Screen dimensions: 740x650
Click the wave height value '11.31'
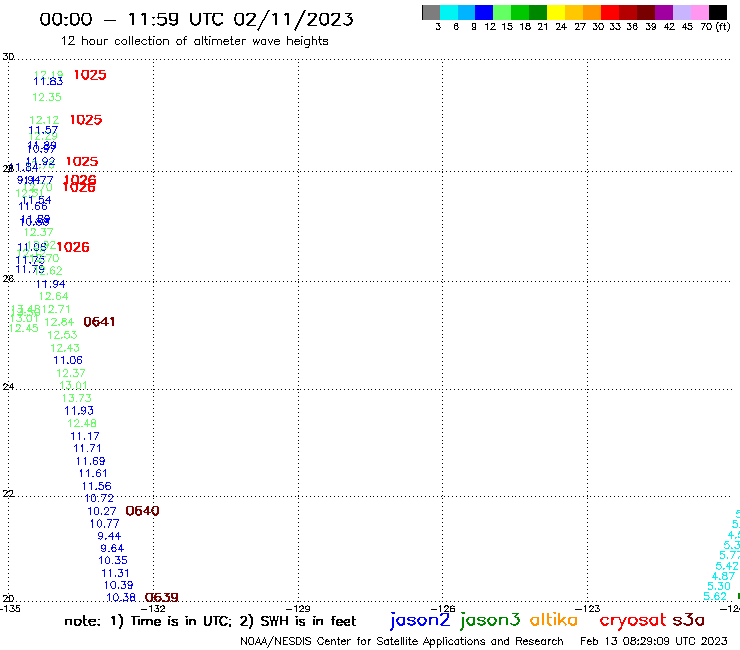click(115, 573)
